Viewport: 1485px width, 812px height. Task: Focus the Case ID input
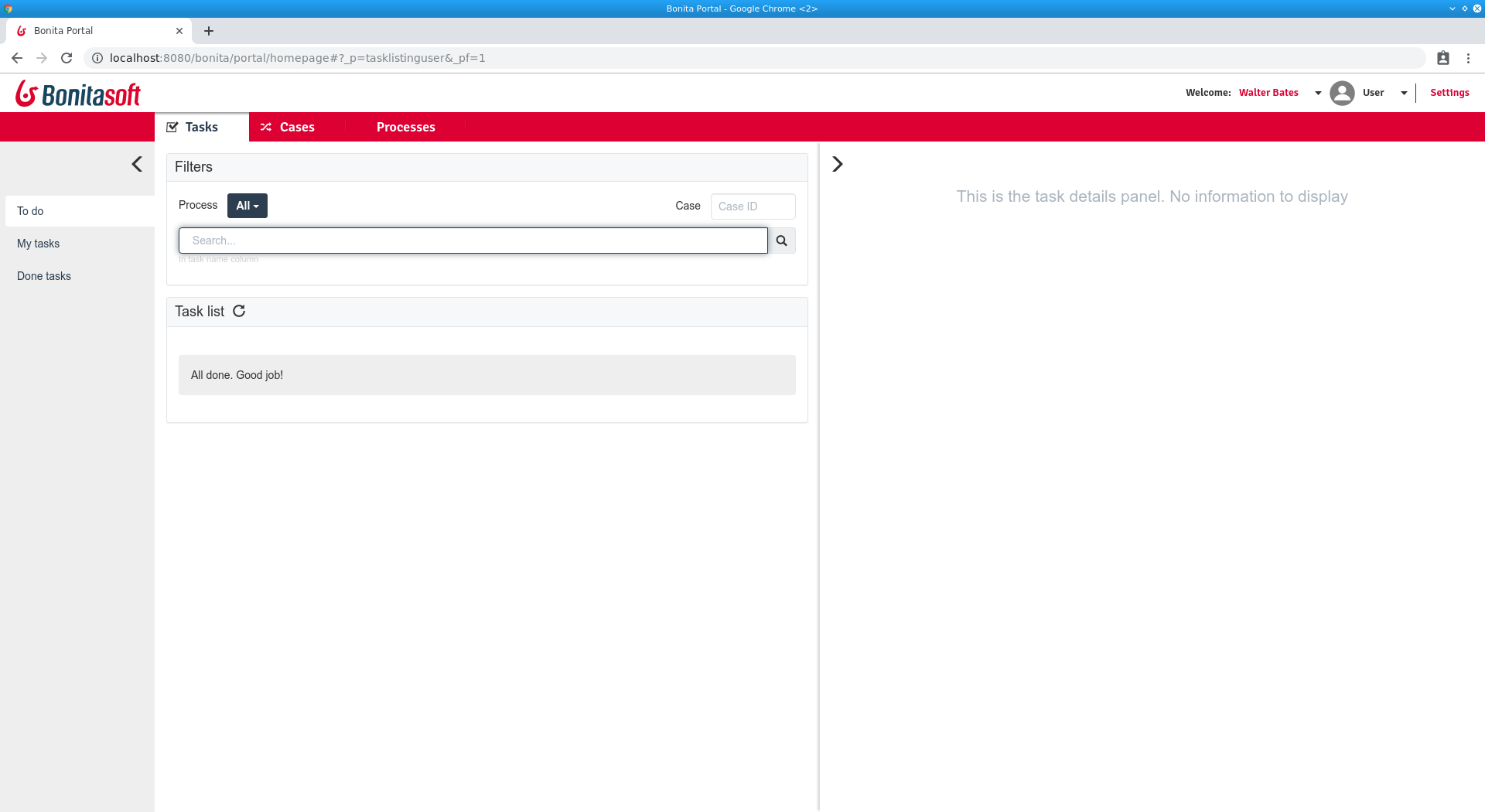[x=753, y=206]
